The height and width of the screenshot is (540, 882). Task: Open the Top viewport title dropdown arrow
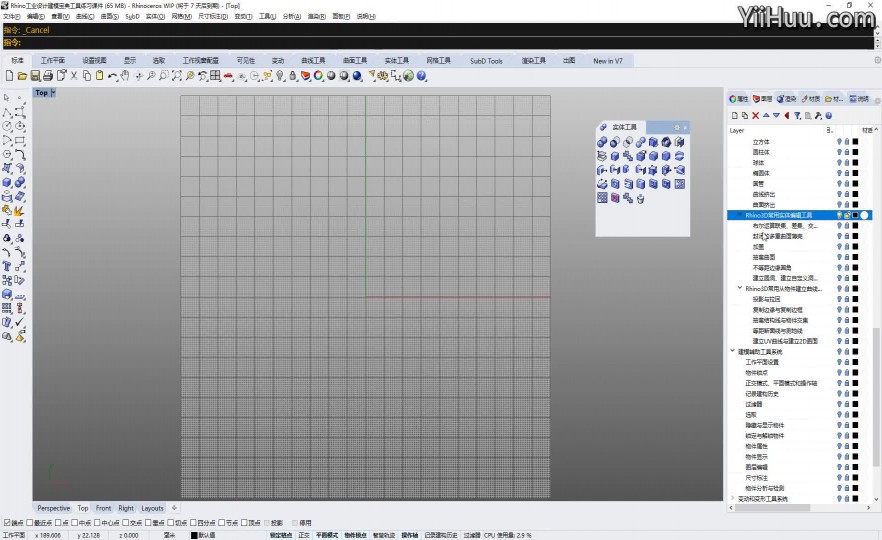[53, 92]
